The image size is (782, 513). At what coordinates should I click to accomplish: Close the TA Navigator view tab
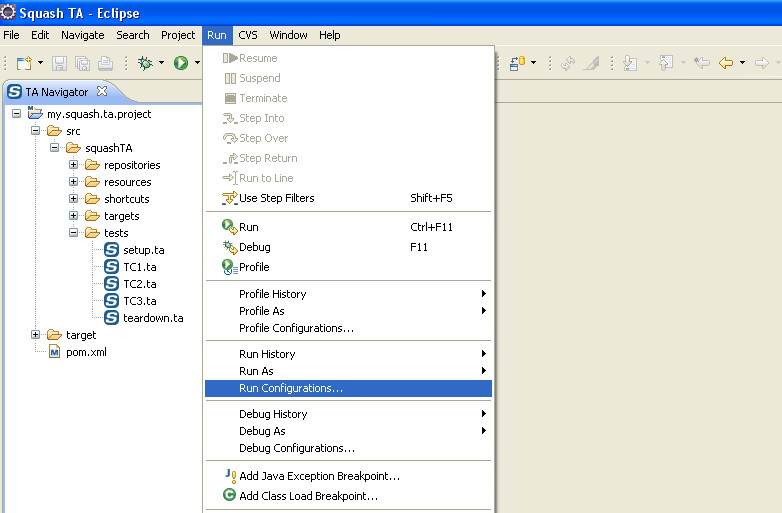coord(102,91)
